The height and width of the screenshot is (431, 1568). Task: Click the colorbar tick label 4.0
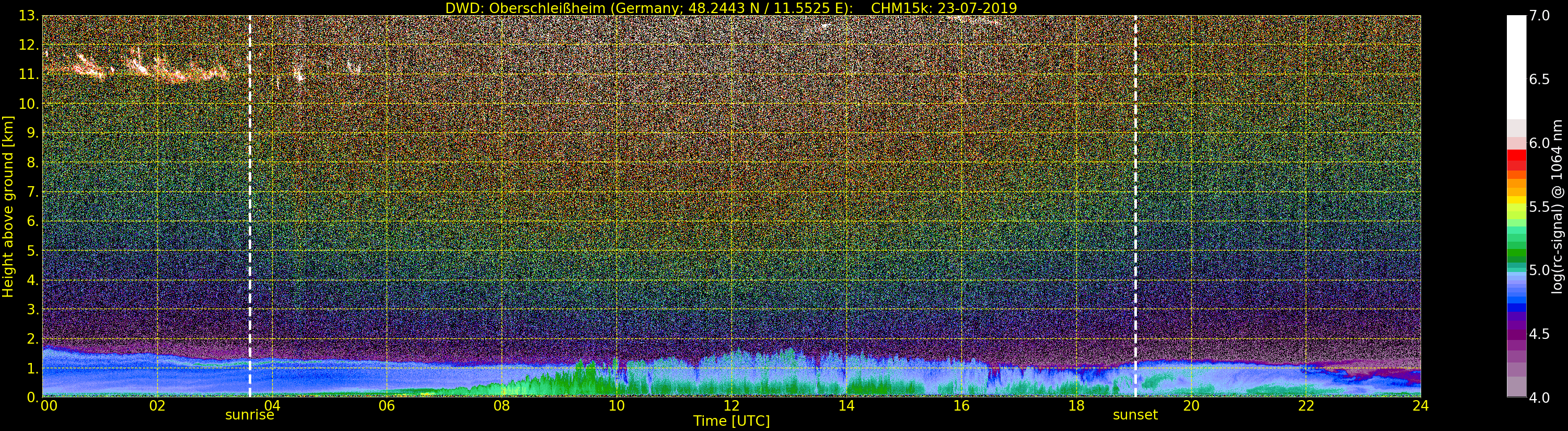pyautogui.click(x=1539, y=398)
